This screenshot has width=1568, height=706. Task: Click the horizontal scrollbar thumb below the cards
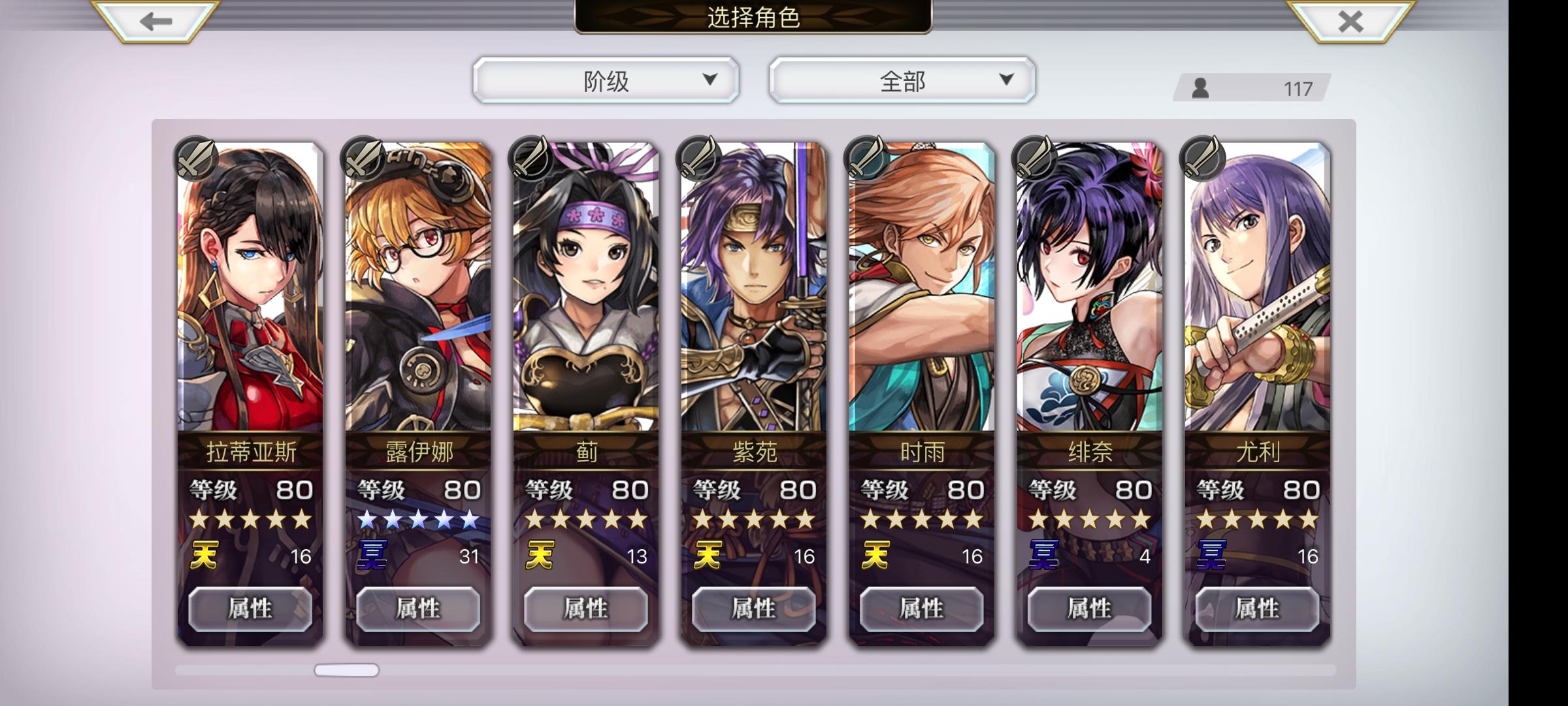[x=346, y=670]
